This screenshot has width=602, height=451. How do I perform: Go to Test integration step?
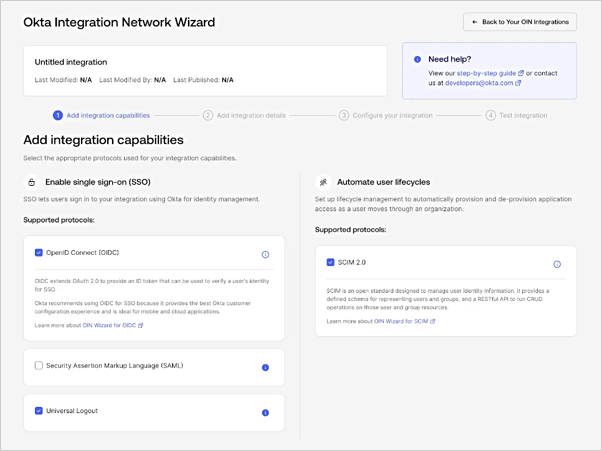pyautogui.click(x=517, y=115)
